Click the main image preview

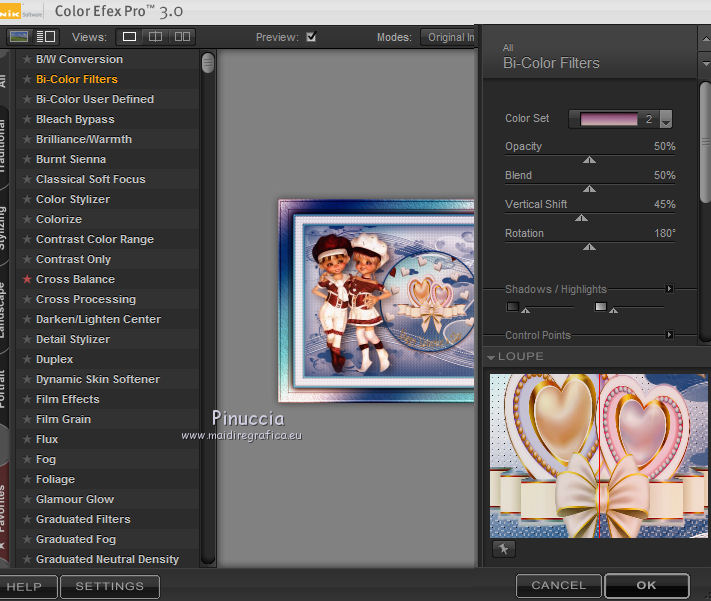[x=376, y=300]
